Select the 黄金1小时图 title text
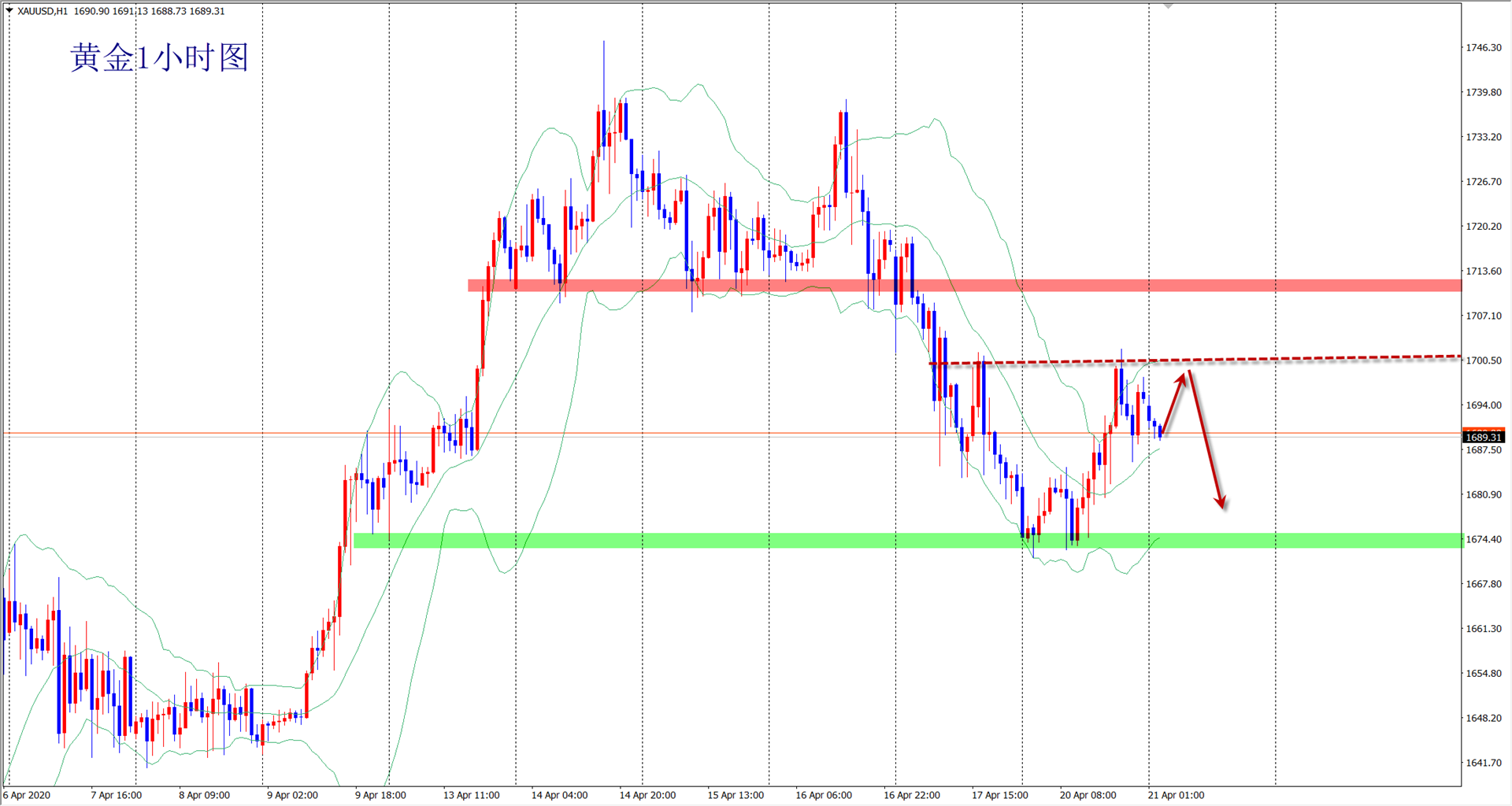The width and height of the screenshot is (1512, 806). coord(160,57)
